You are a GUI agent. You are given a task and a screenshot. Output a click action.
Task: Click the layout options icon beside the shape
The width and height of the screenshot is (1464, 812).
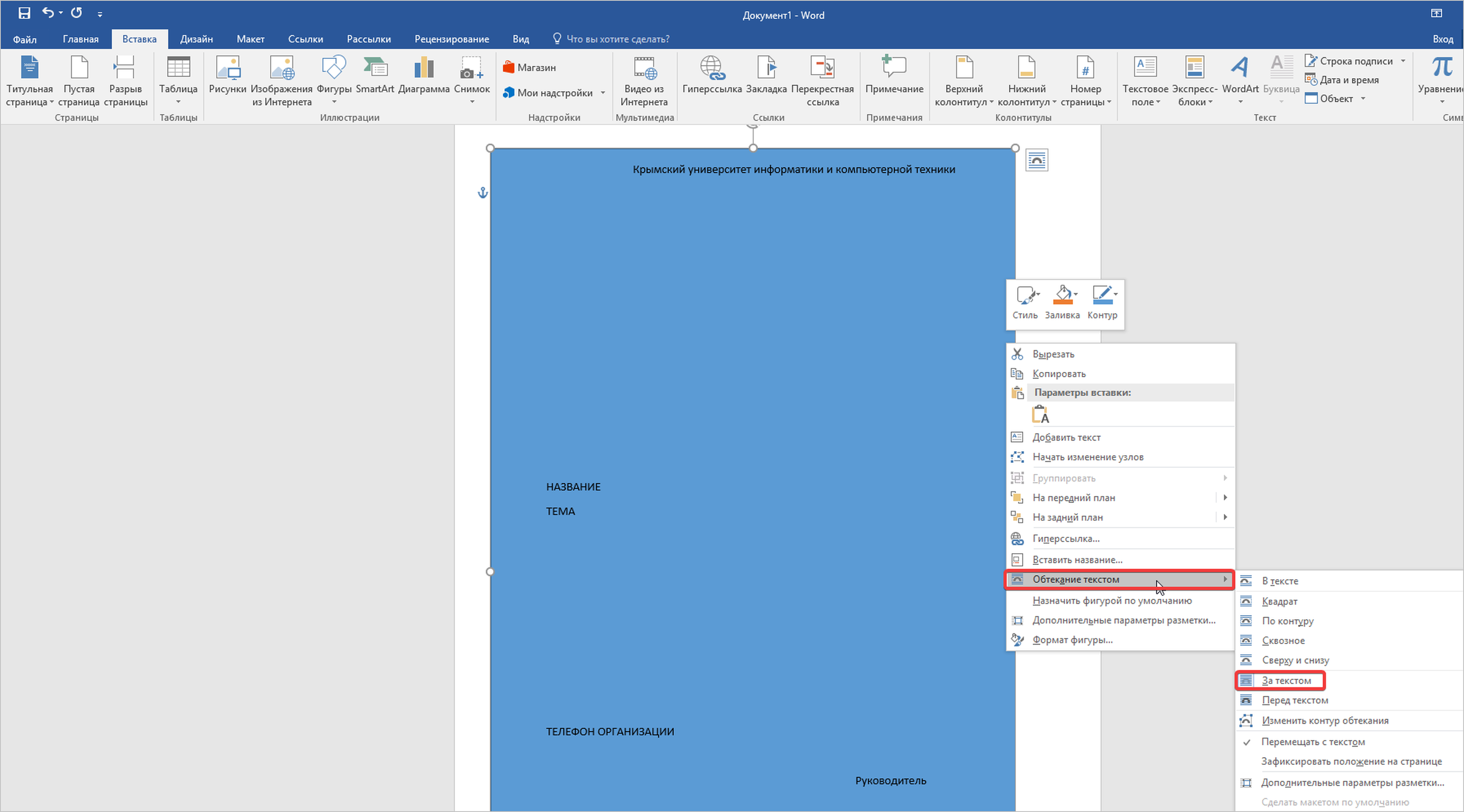(1036, 160)
